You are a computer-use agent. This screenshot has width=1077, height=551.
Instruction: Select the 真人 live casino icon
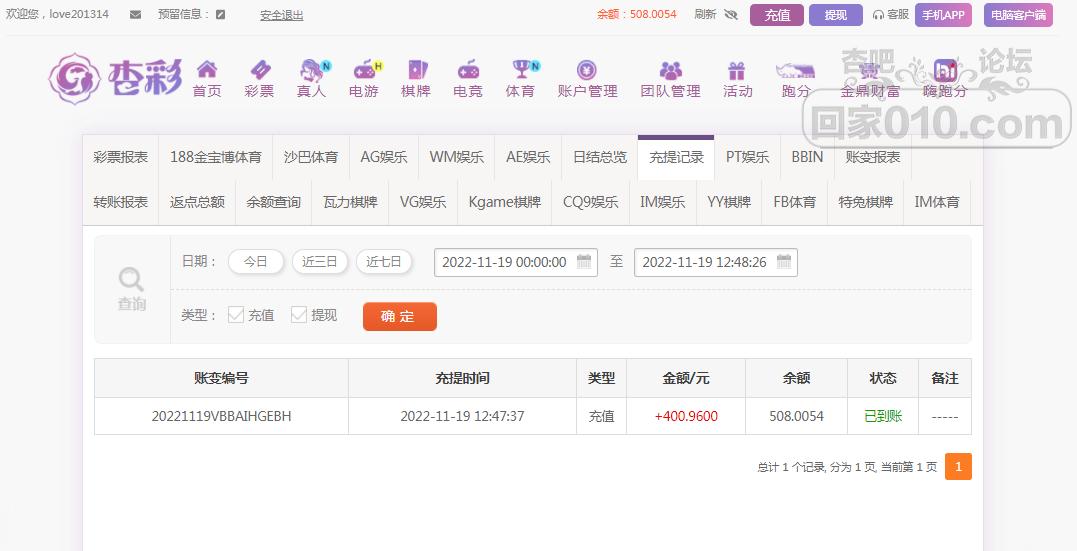pyautogui.click(x=313, y=70)
